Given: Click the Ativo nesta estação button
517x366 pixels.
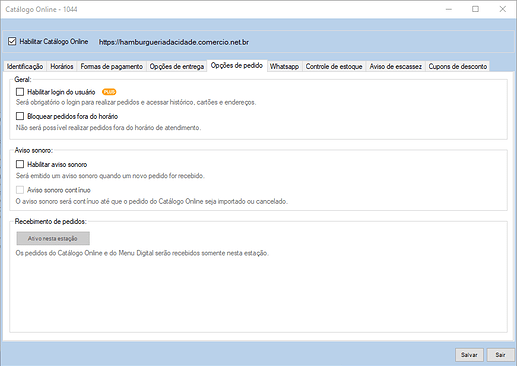Looking at the screenshot, I should pyautogui.click(x=53, y=238).
